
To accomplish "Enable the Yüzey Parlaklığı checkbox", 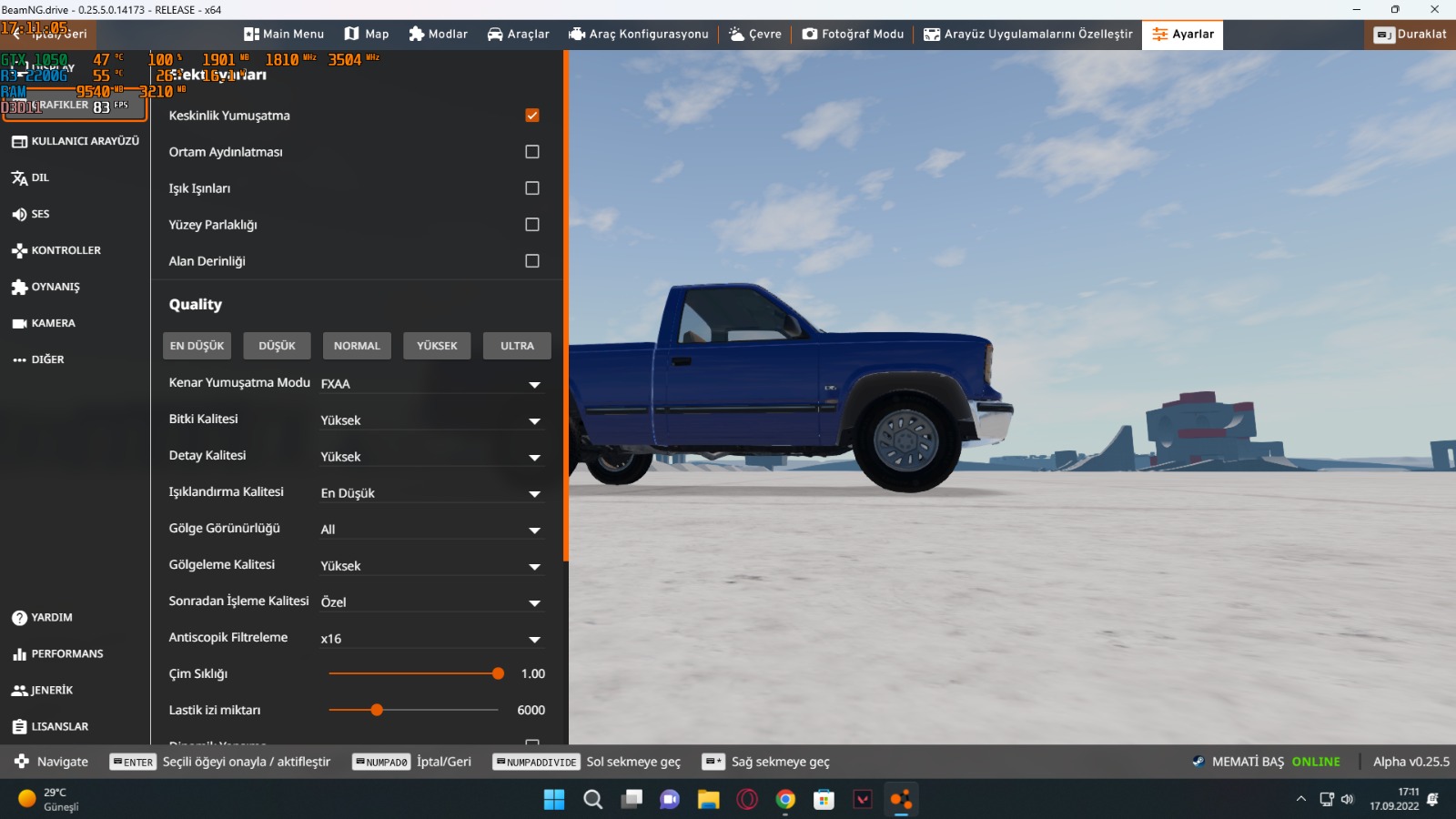I will tap(532, 225).
